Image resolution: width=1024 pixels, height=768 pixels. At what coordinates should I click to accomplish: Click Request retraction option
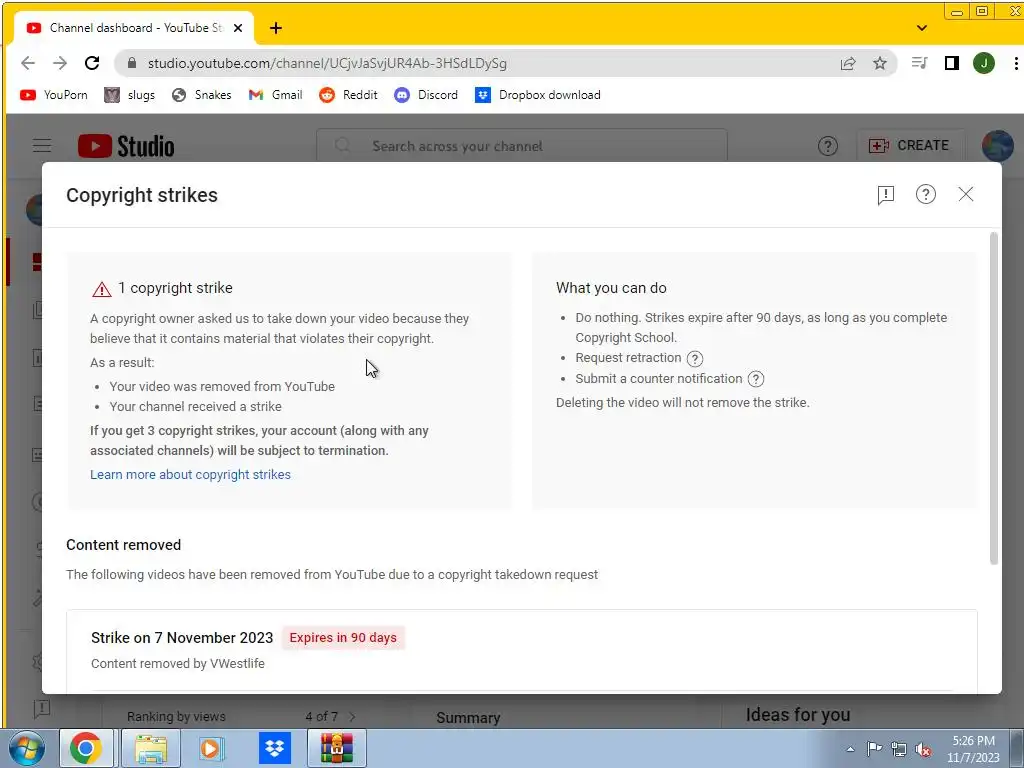click(628, 358)
